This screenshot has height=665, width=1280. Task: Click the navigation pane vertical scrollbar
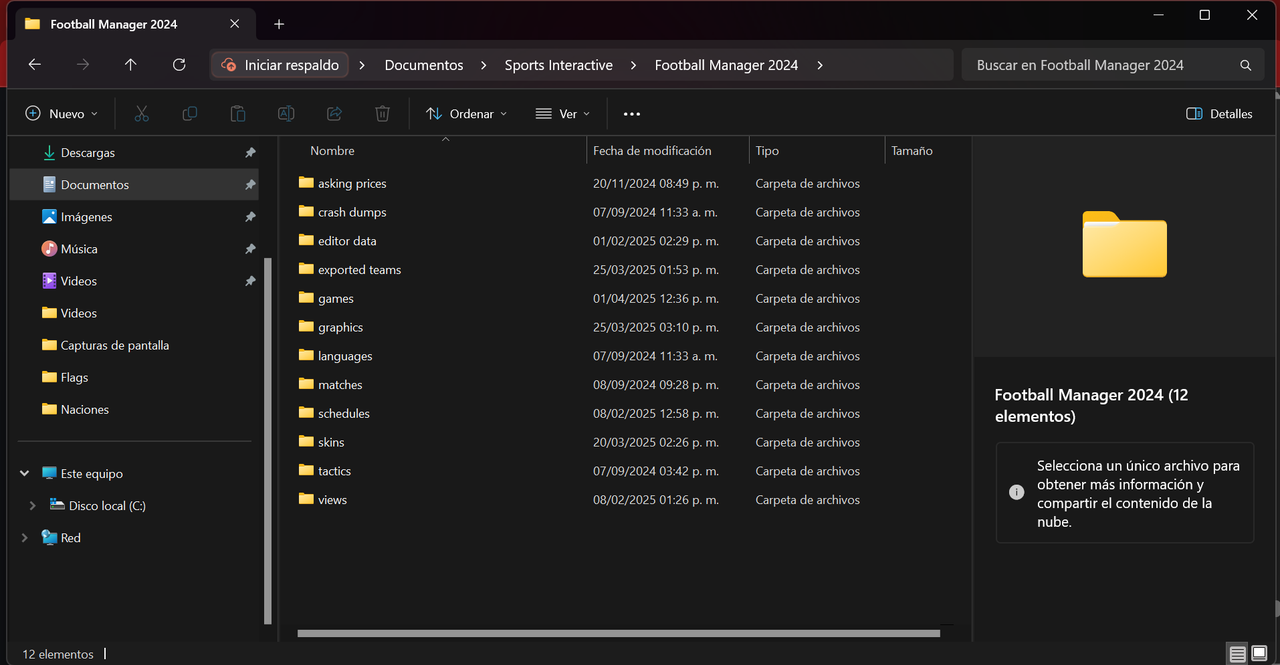pos(268,440)
